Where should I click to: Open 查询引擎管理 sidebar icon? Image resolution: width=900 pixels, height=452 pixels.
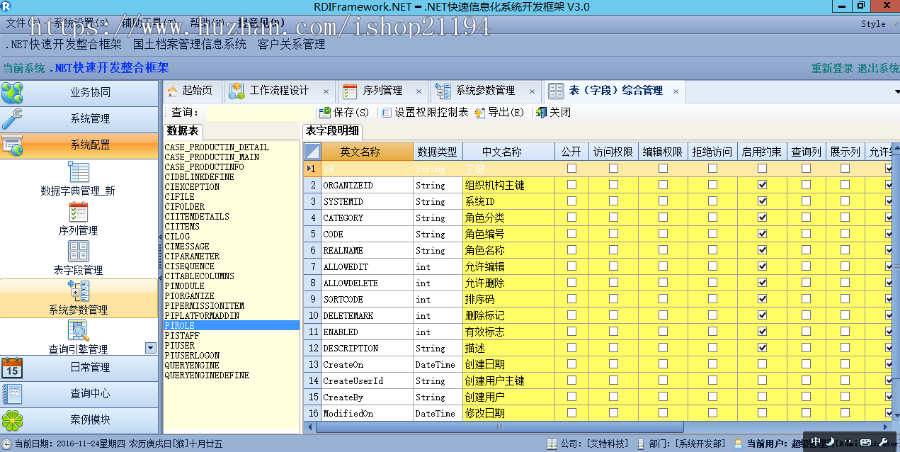79,330
